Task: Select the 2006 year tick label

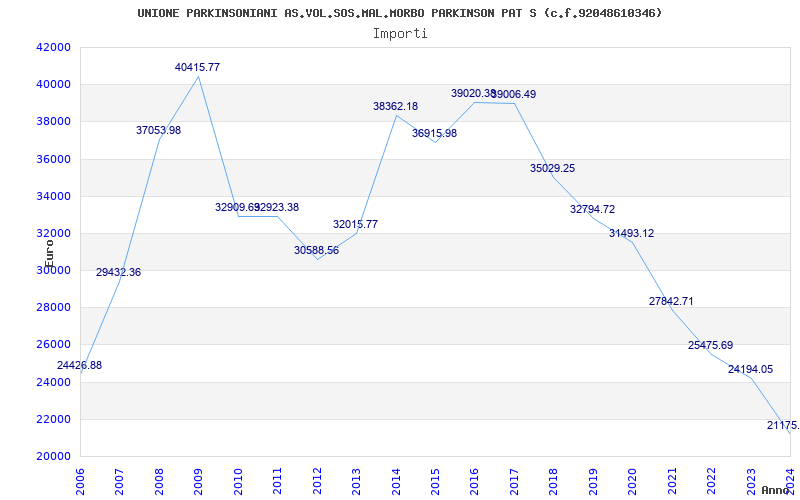Action: [x=80, y=481]
